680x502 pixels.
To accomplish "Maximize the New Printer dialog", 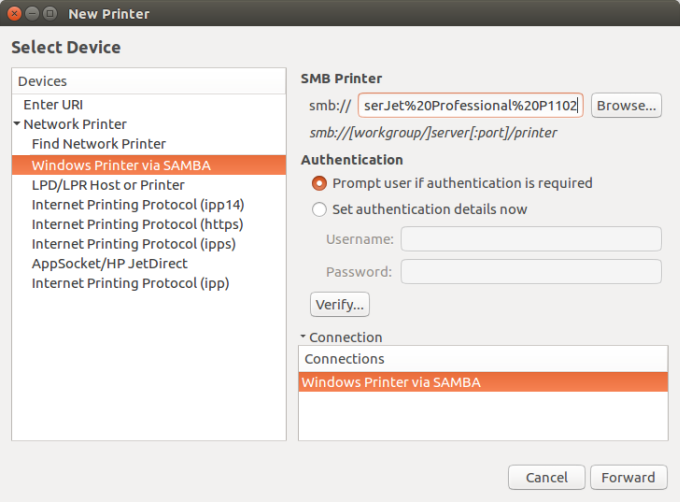I will point(51,14).
